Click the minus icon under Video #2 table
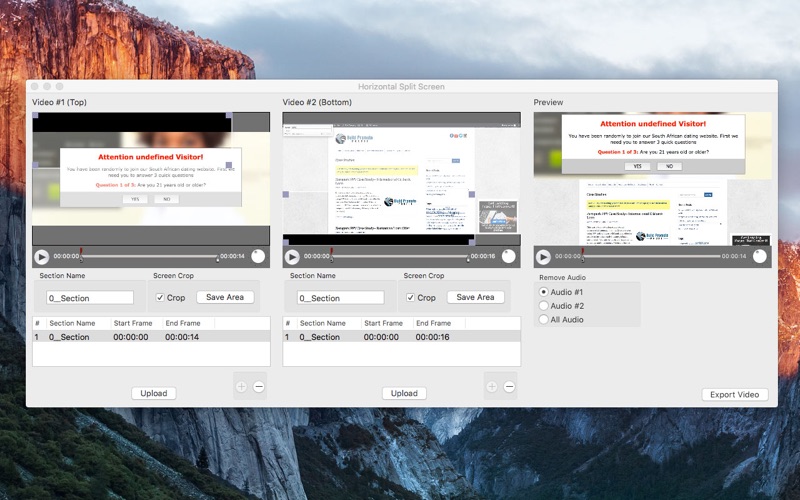 pos(509,387)
